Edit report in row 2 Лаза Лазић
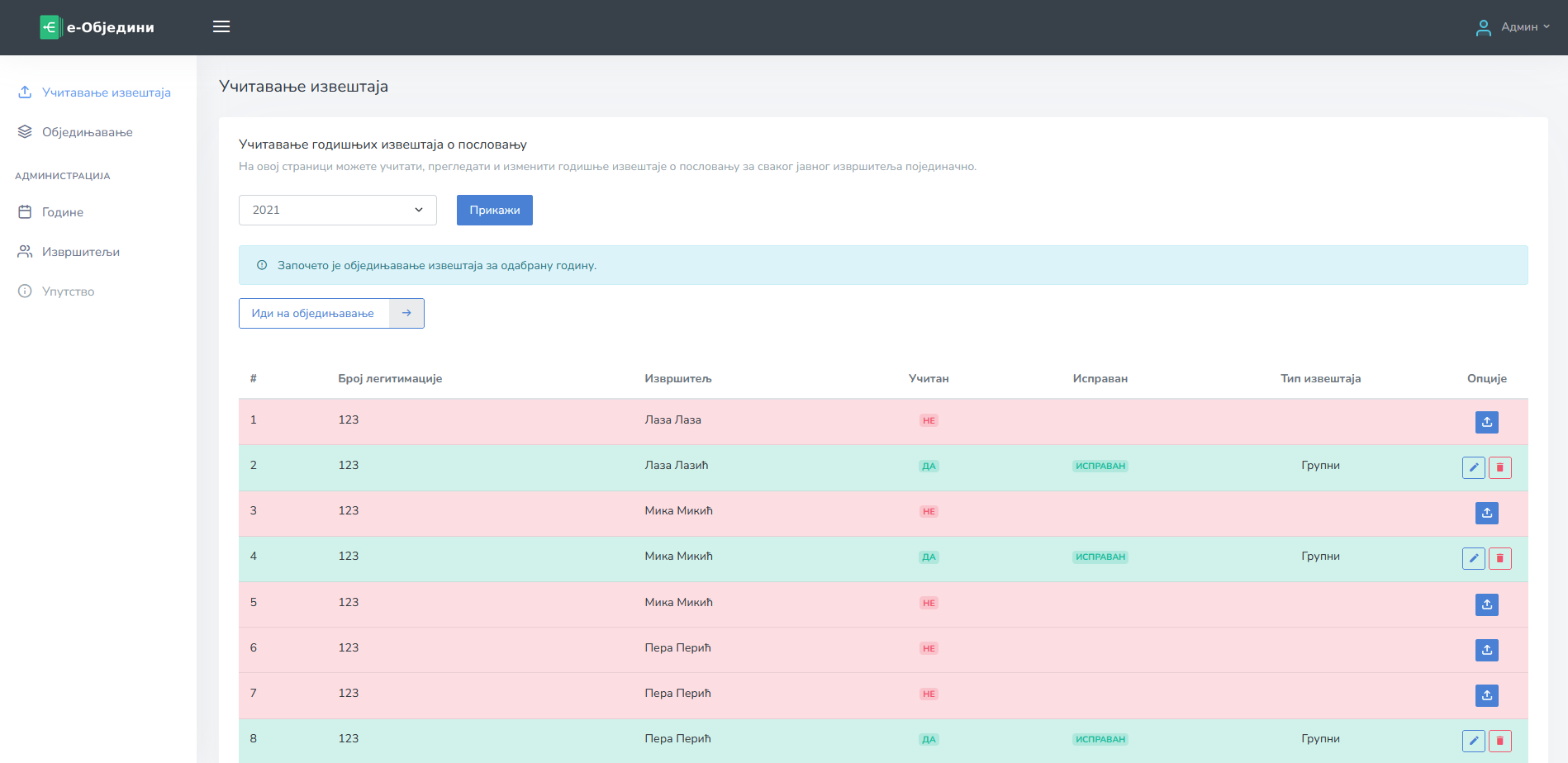The width and height of the screenshot is (1568, 763). [1473, 467]
